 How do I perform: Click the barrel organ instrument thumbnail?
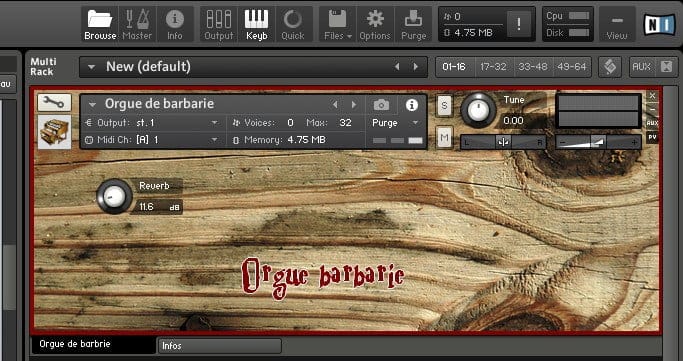pos(54,132)
